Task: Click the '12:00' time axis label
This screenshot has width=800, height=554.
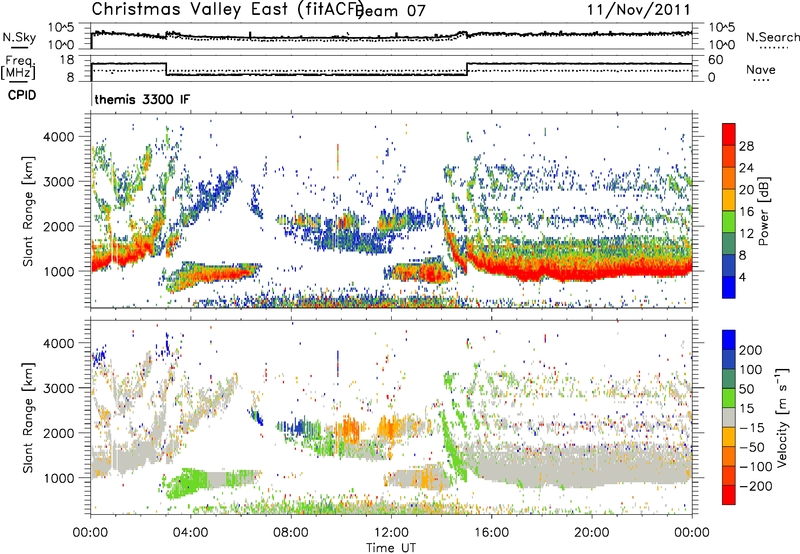Action: click(x=391, y=533)
